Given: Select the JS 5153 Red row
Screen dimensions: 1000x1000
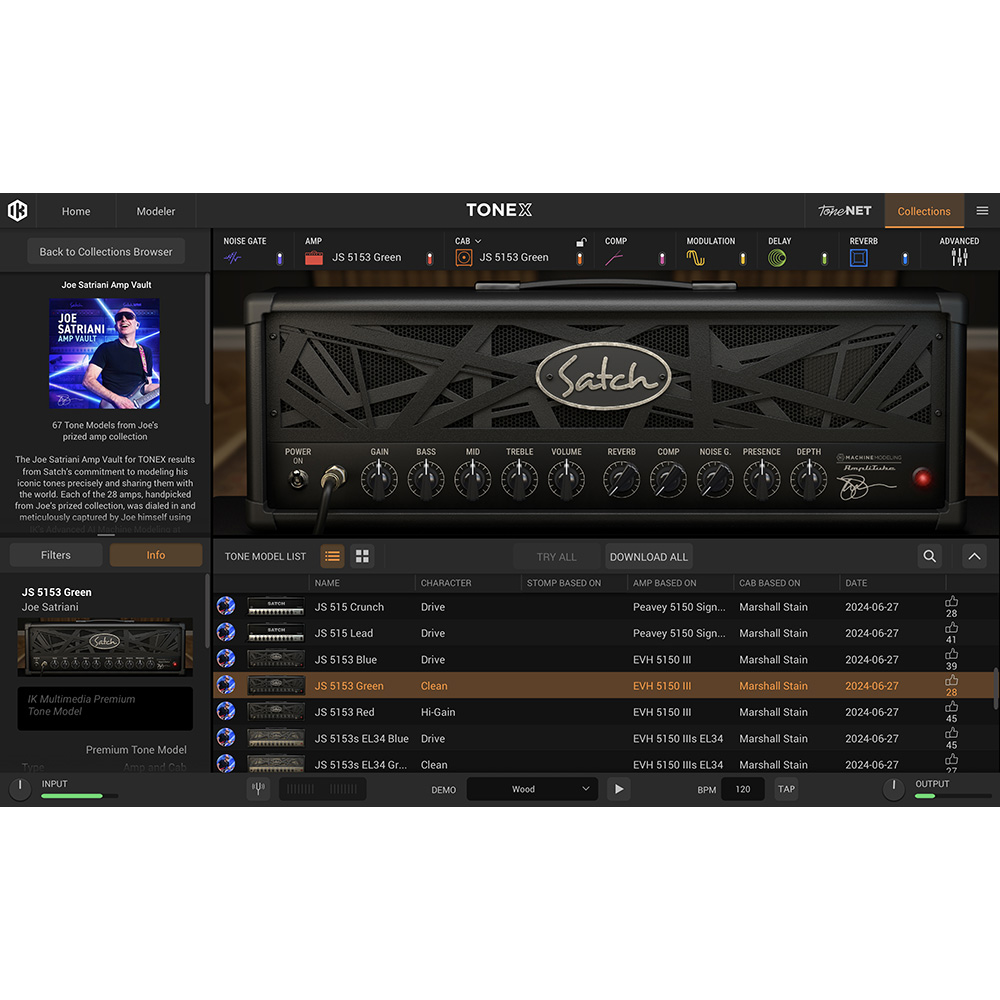Looking at the screenshot, I should tap(603, 712).
